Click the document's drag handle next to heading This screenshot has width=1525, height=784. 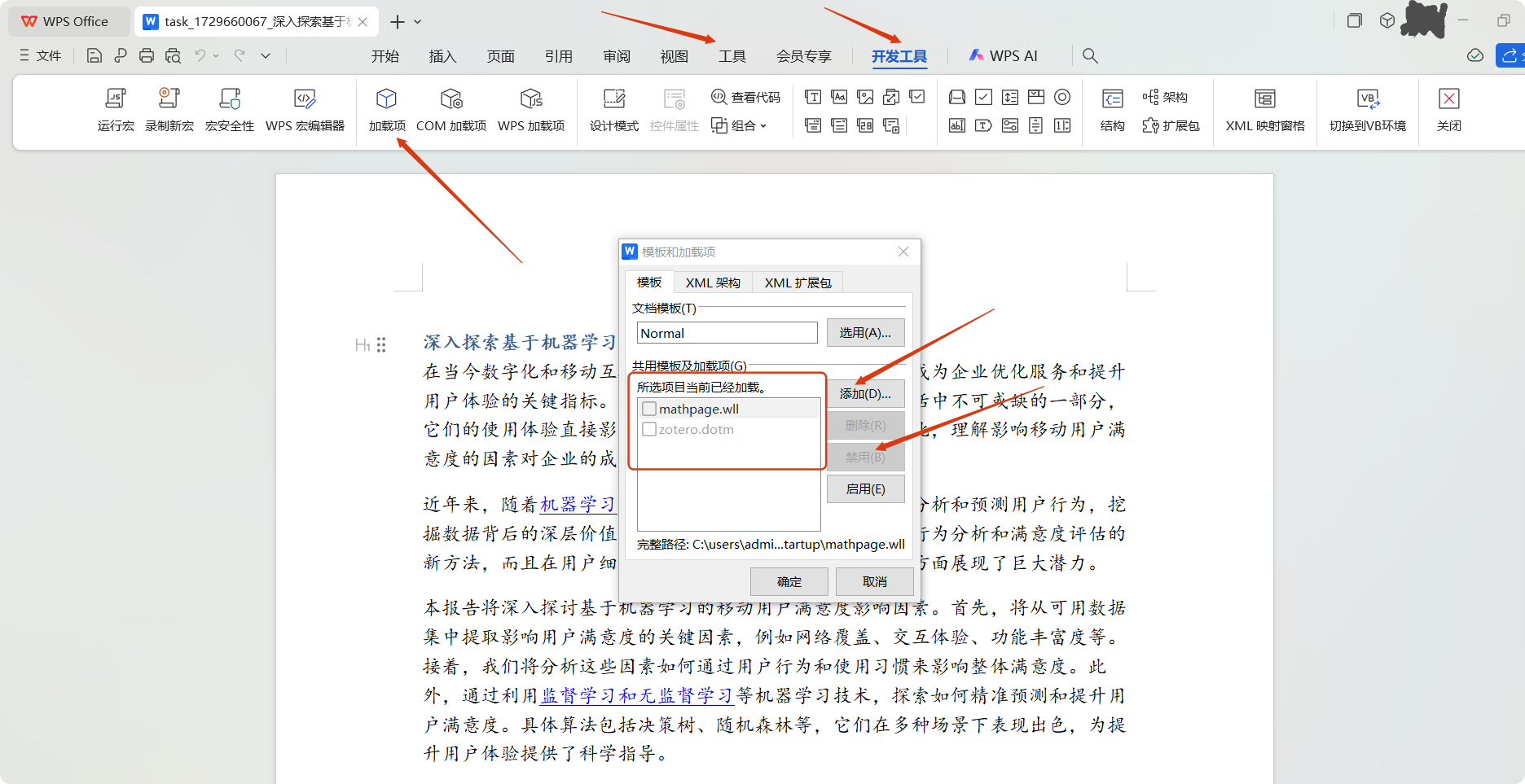point(381,345)
